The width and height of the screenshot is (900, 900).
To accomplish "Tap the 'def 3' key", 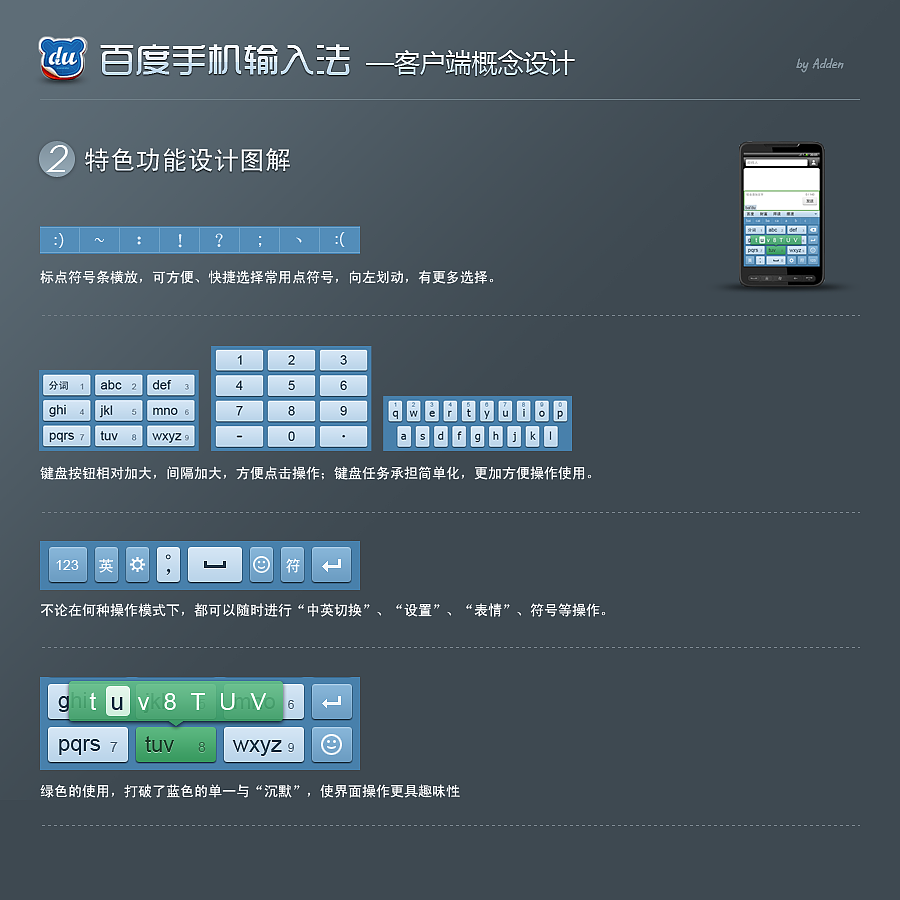I will pyautogui.click(x=170, y=385).
